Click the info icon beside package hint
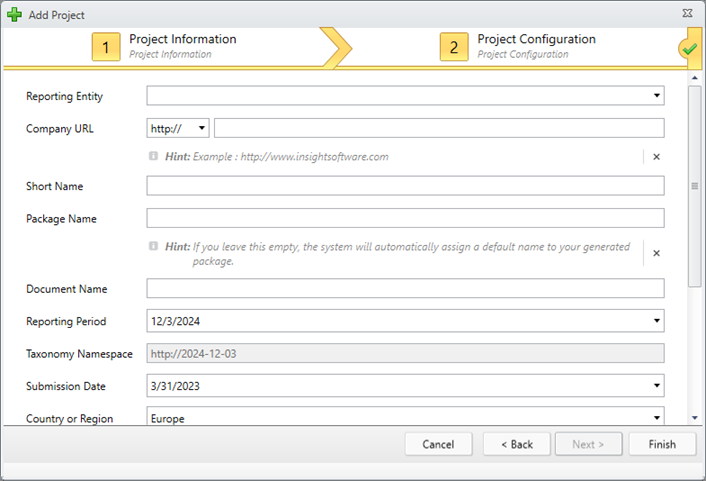This screenshot has width=706, height=481. click(154, 246)
